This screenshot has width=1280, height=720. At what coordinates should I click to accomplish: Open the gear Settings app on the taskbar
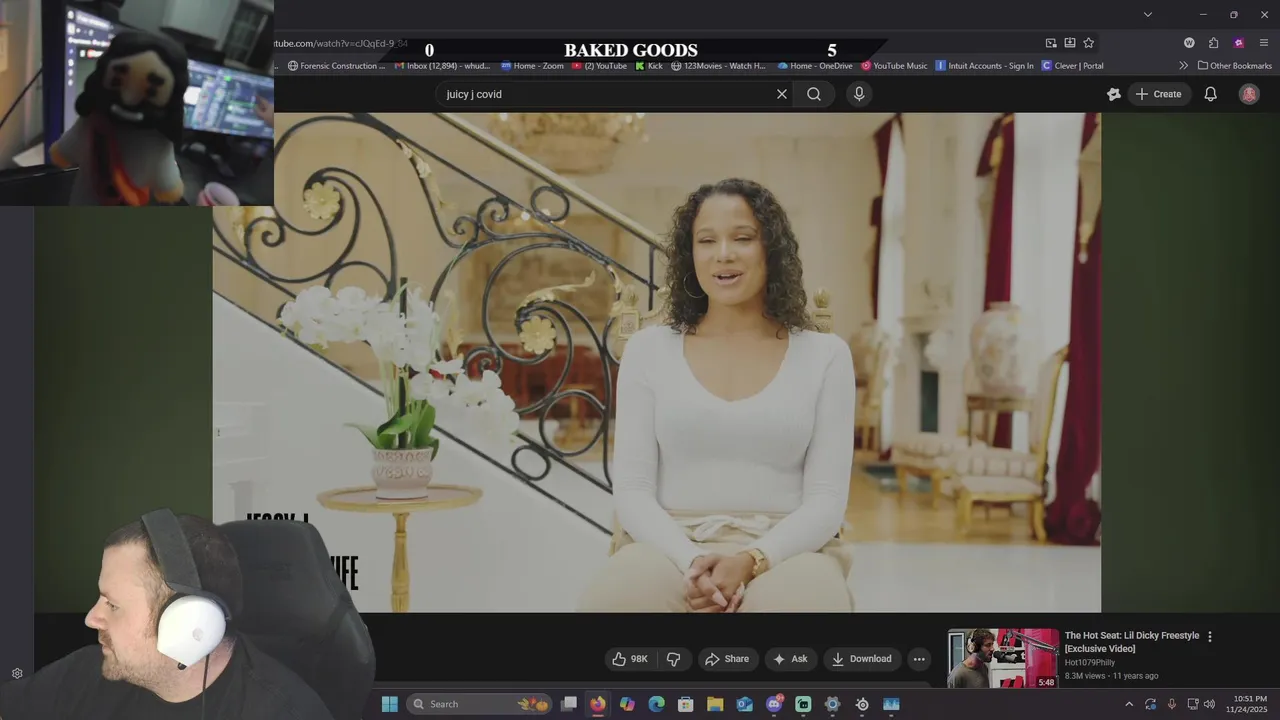coord(832,704)
